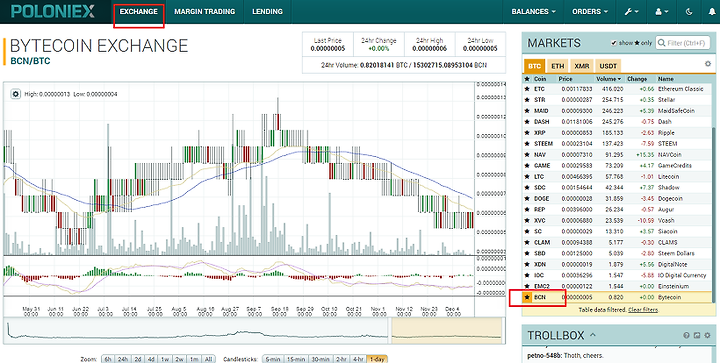This screenshot has height=363, width=720.
Task: Open the Trollbox settings gear
Action: pos(707,335)
